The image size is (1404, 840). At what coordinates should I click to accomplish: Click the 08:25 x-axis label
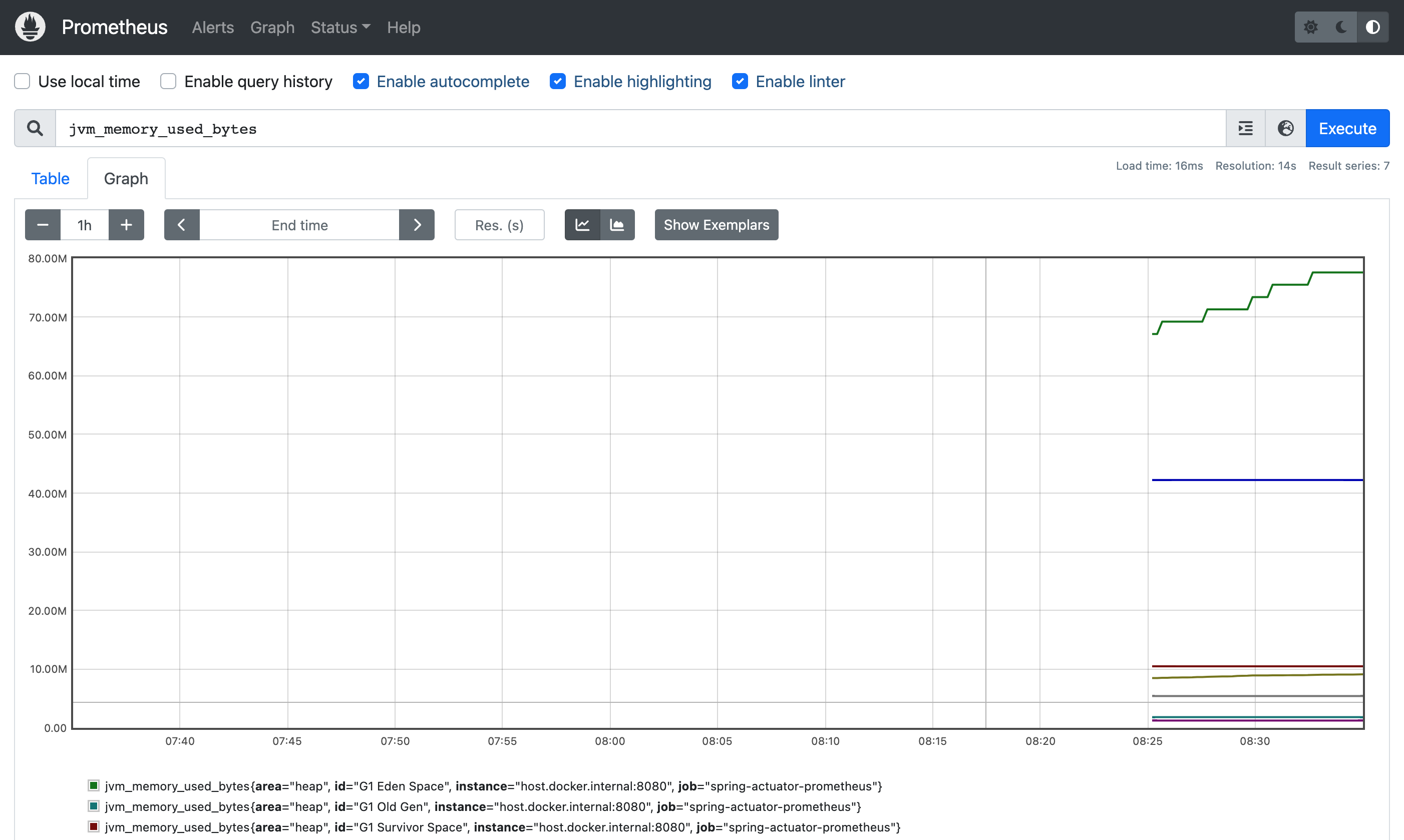[x=1147, y=741]
